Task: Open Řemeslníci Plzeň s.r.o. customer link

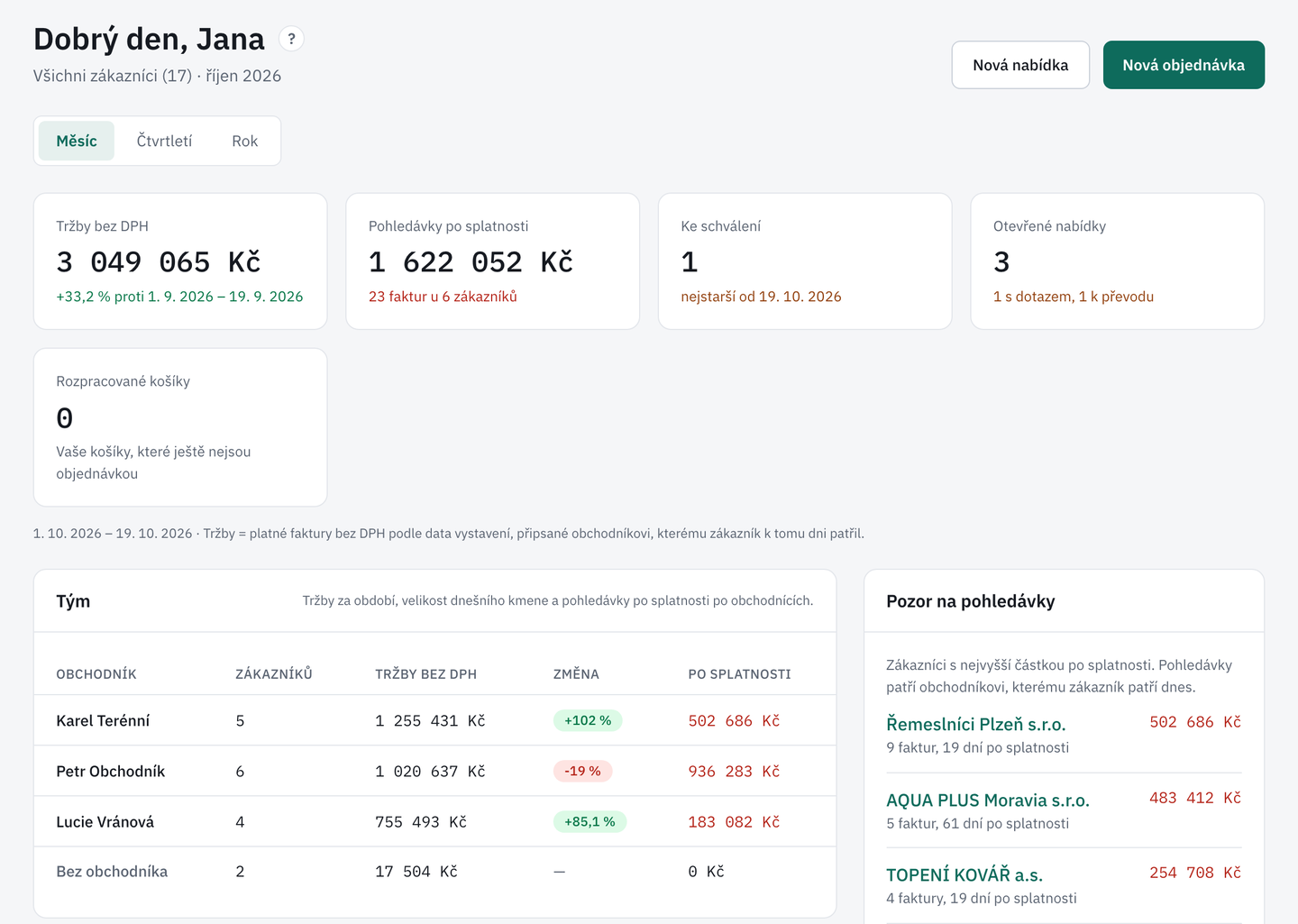Action: 975,724
